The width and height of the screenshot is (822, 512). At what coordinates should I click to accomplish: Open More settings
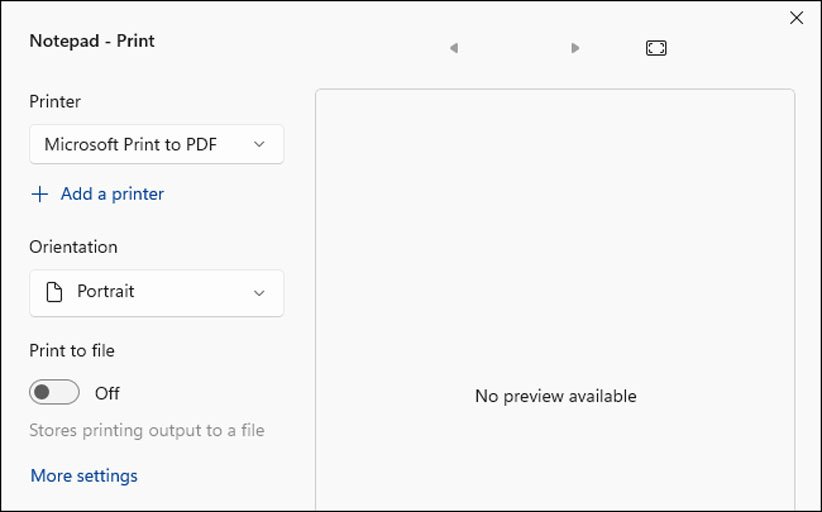pyautogui.click(x=84, y=476)
